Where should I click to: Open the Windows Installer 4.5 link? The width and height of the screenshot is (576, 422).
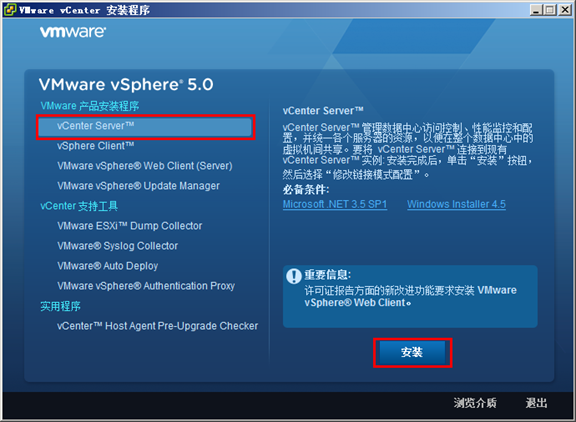coord(456,204)
